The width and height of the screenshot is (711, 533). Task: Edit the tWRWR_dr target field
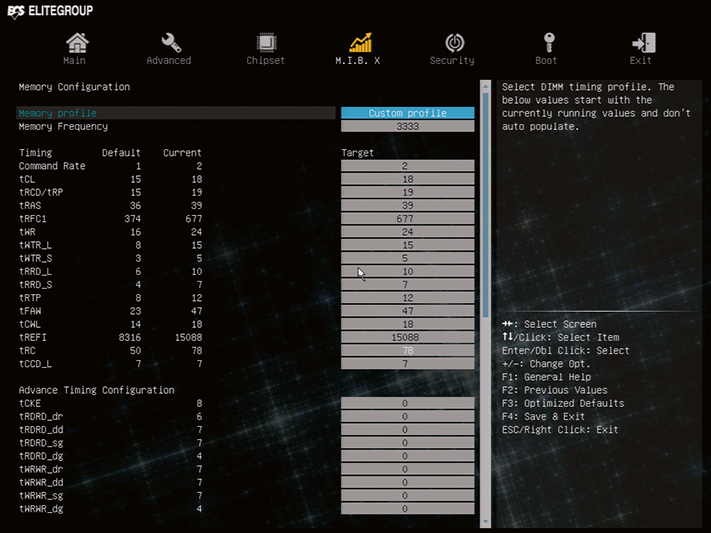[x=408, y=469]
